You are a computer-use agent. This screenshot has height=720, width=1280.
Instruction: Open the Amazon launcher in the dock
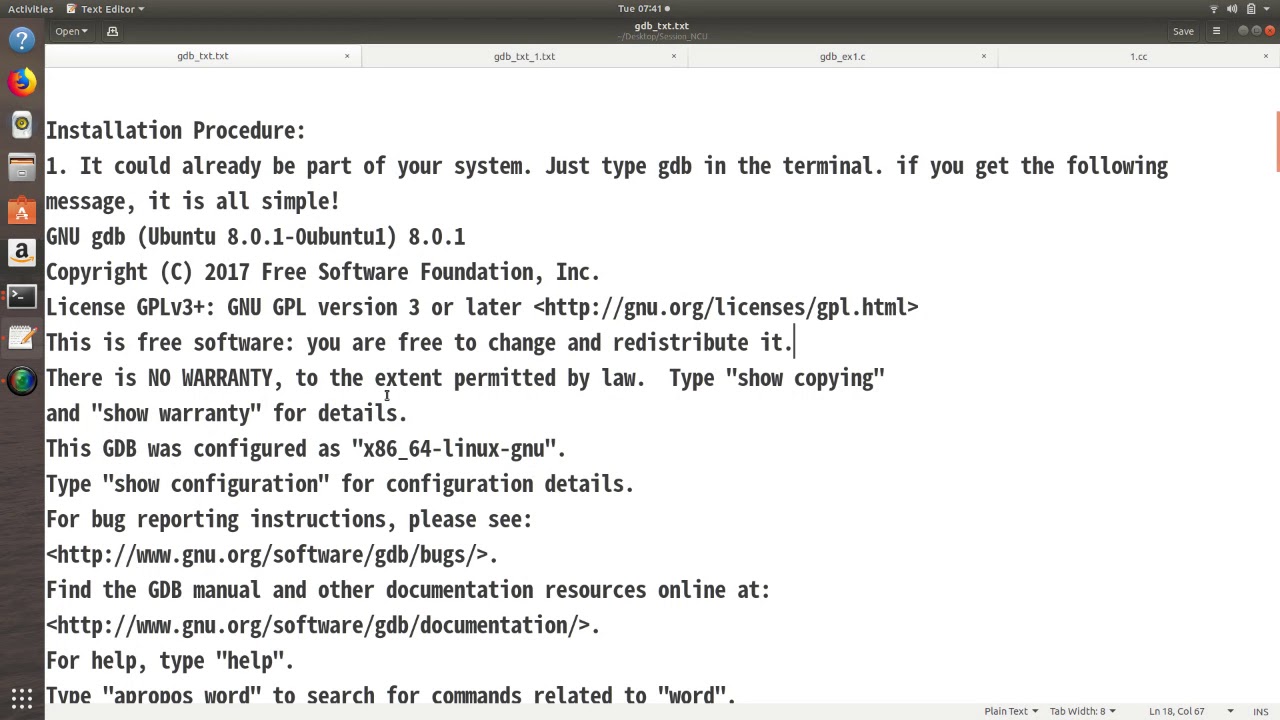coord(22,253)
